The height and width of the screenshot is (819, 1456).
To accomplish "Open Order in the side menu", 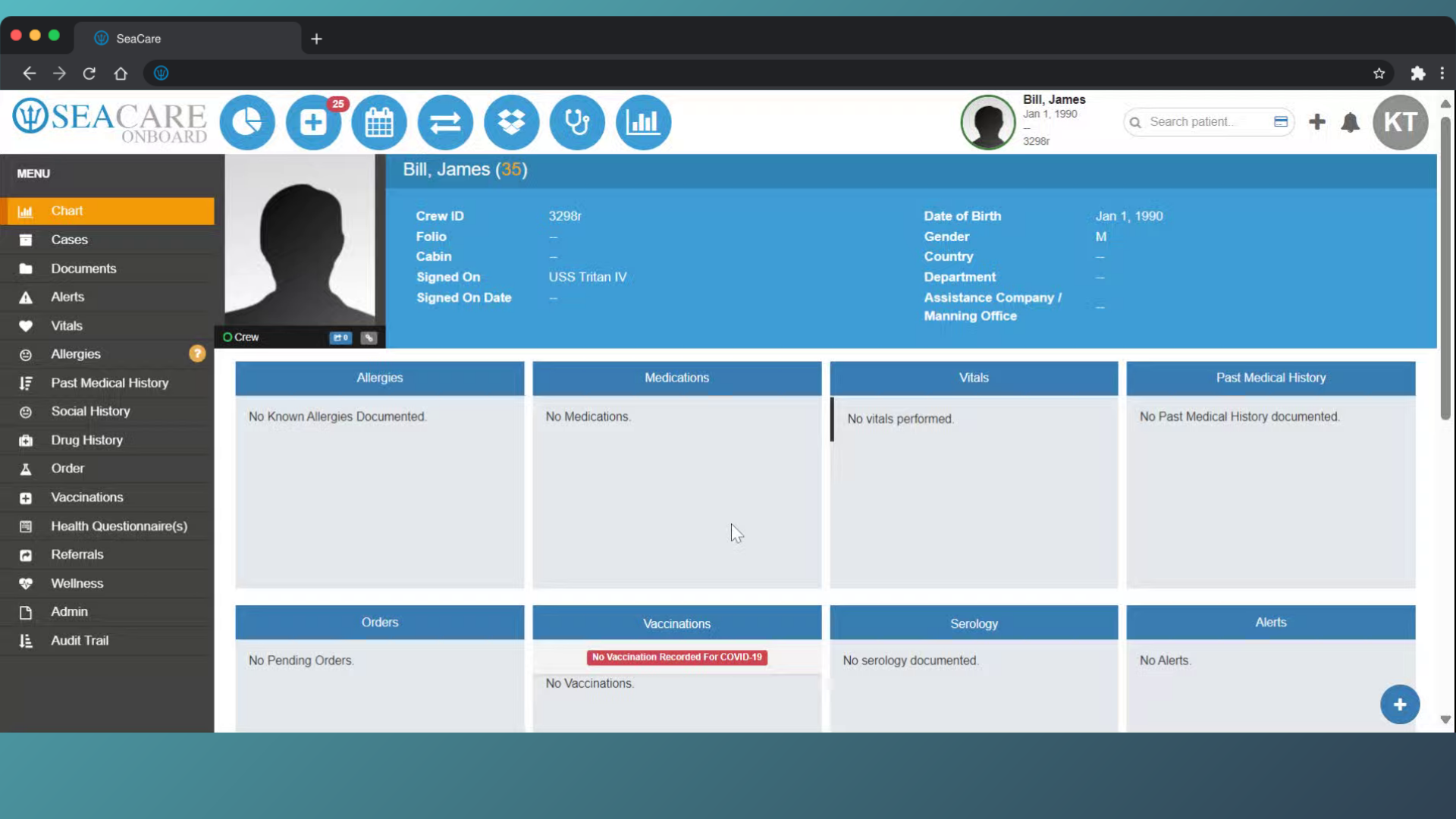I will tap(107, 469).
